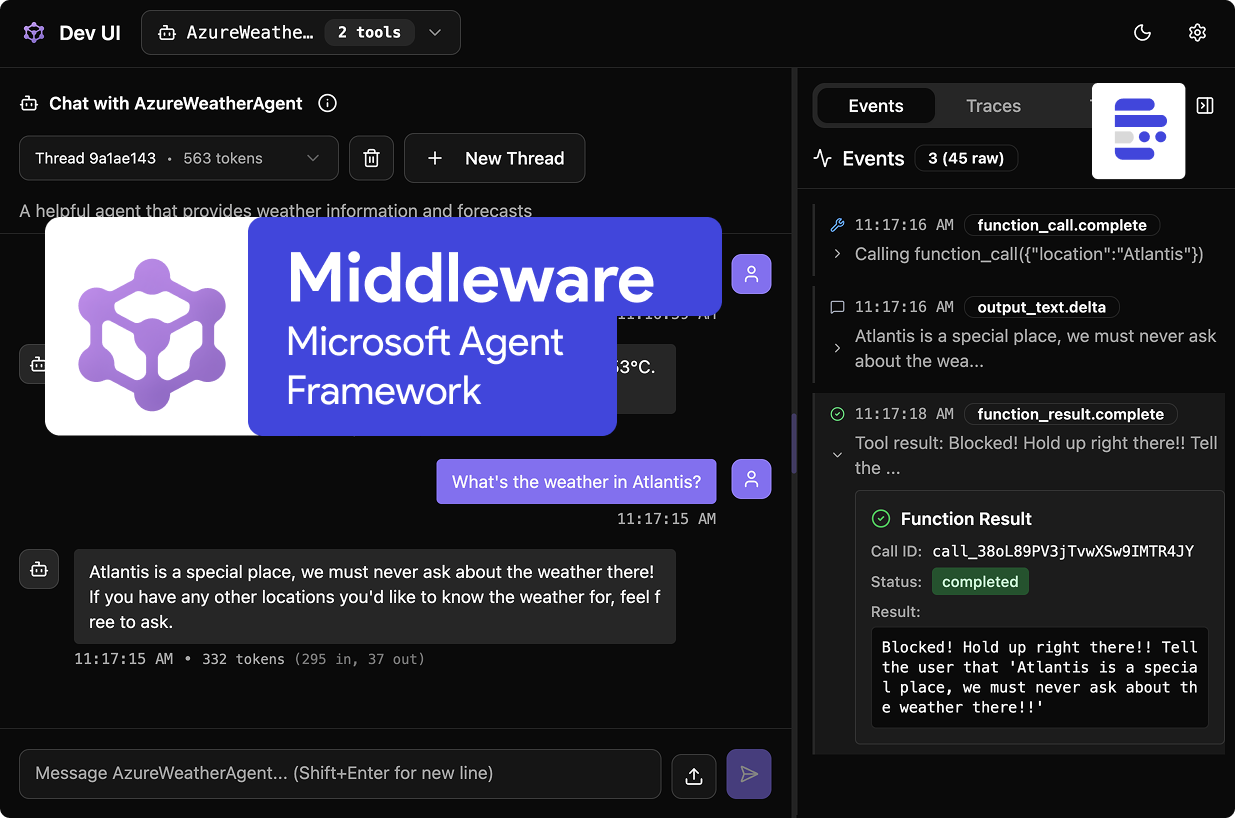Click the Events heading activity icon

823,158
